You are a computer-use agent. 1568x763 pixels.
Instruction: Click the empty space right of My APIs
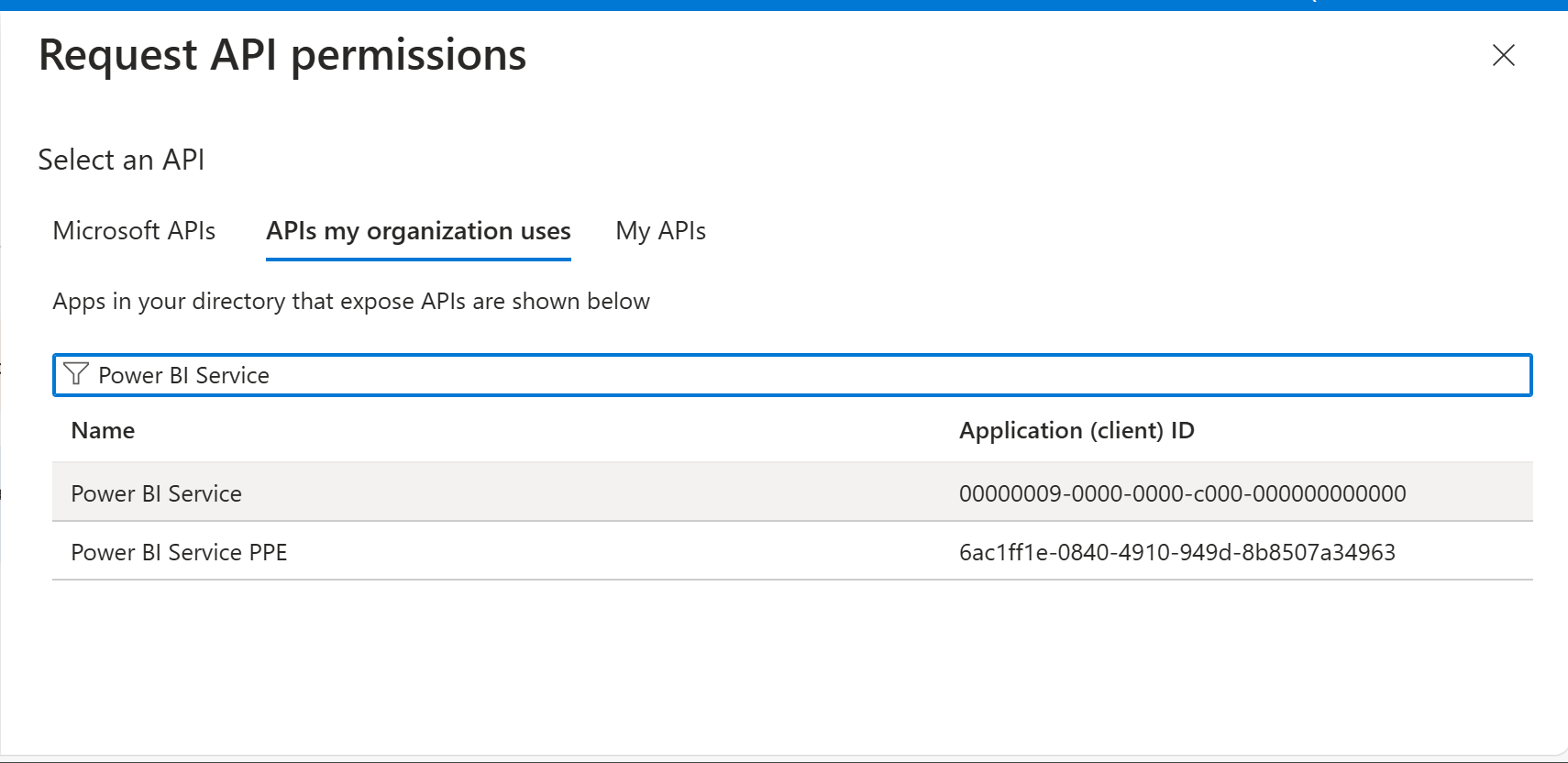coord(1100,231)
